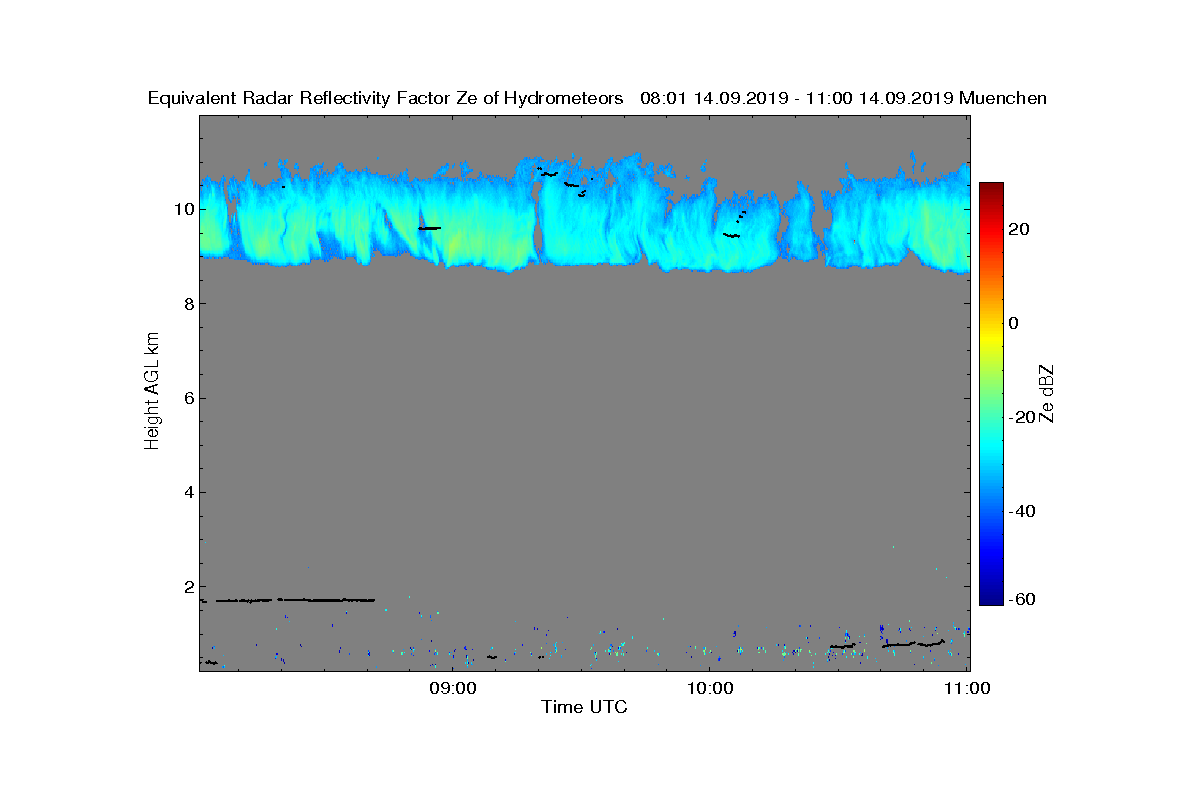This screenshot has height=800, width=1200.
Task: Click the colorbar value 0
Action: (1013, 323)
